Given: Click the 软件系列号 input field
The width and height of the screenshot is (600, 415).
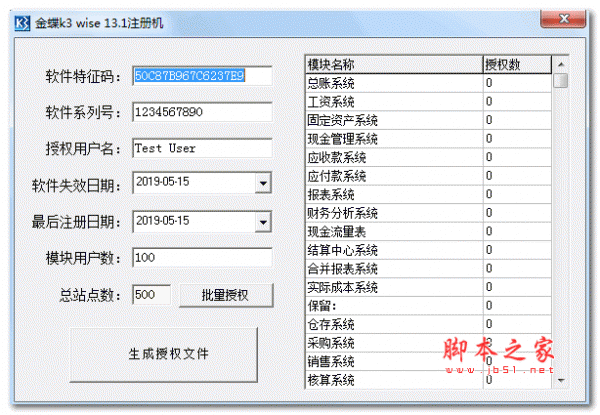Looking at the screenshot, I should point(202,112).
